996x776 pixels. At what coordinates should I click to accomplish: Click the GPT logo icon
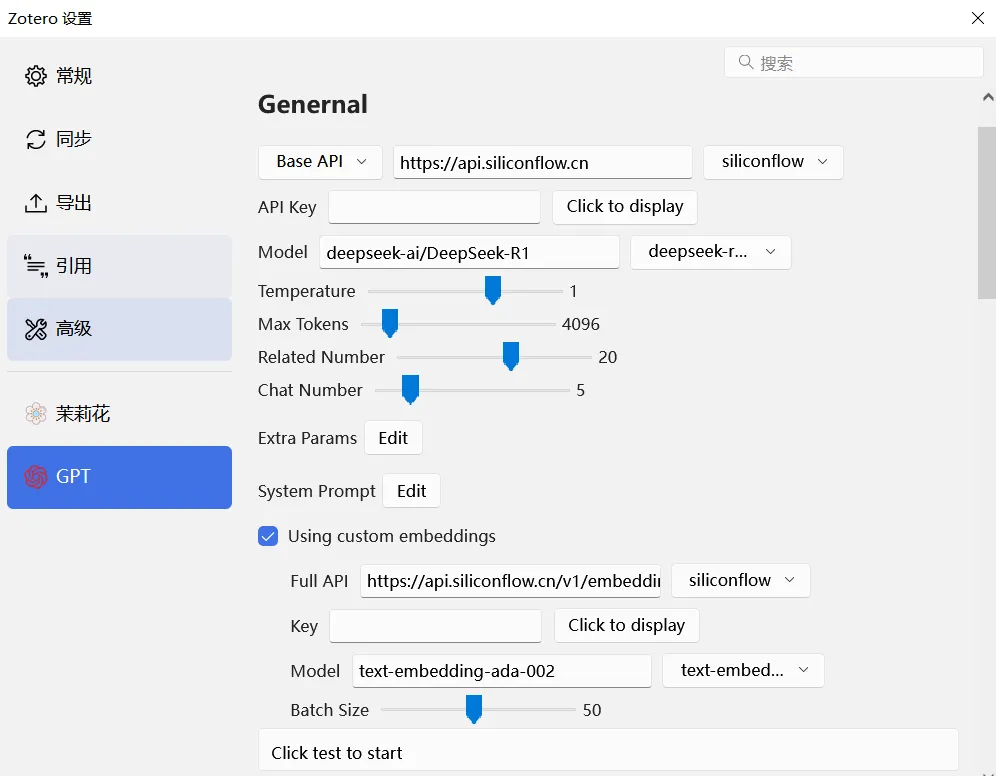(x=36, y=477)
